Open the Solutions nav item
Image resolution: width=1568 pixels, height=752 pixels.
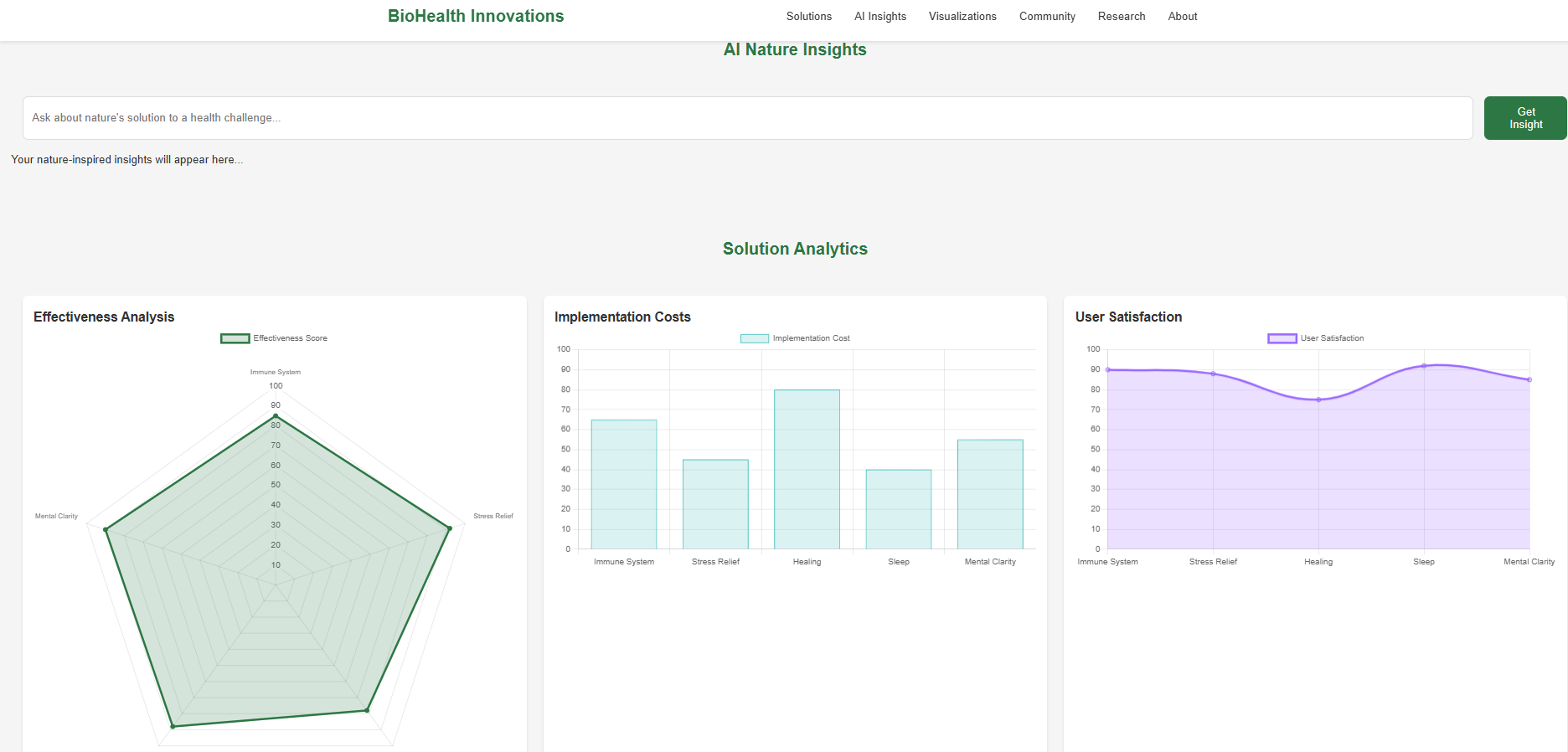pos(809,16)
